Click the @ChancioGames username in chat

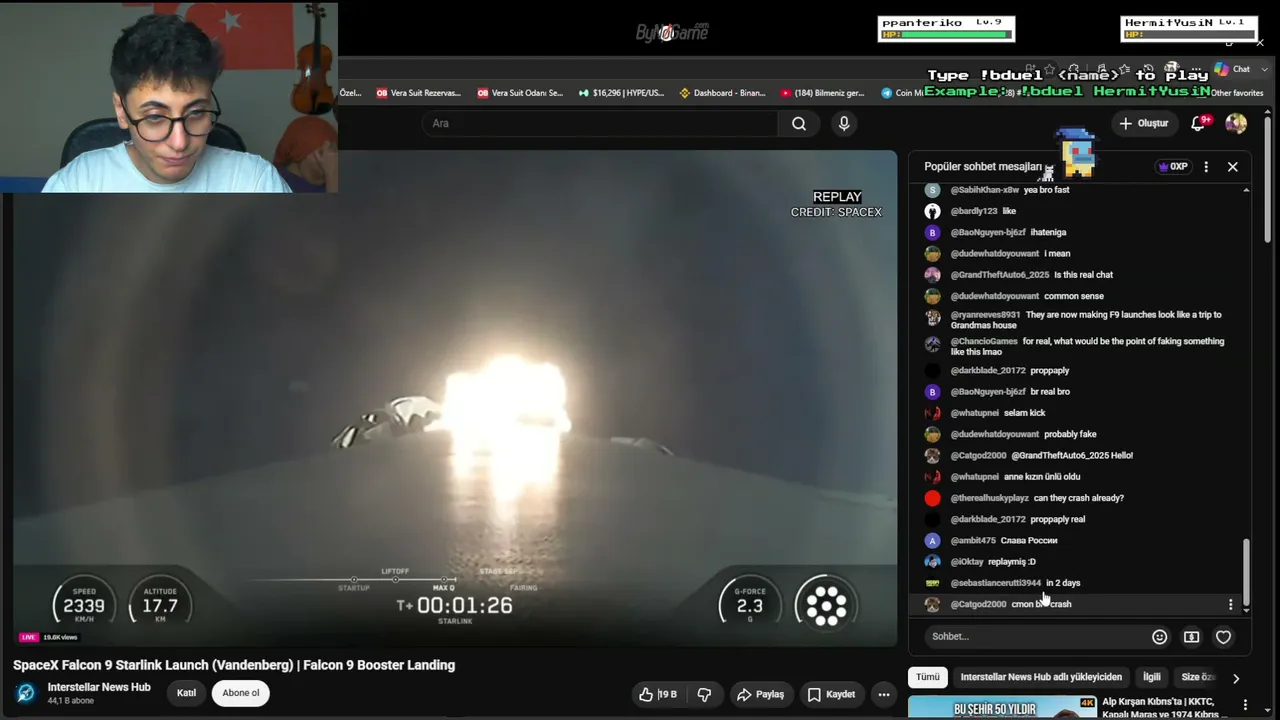point(984,341)
